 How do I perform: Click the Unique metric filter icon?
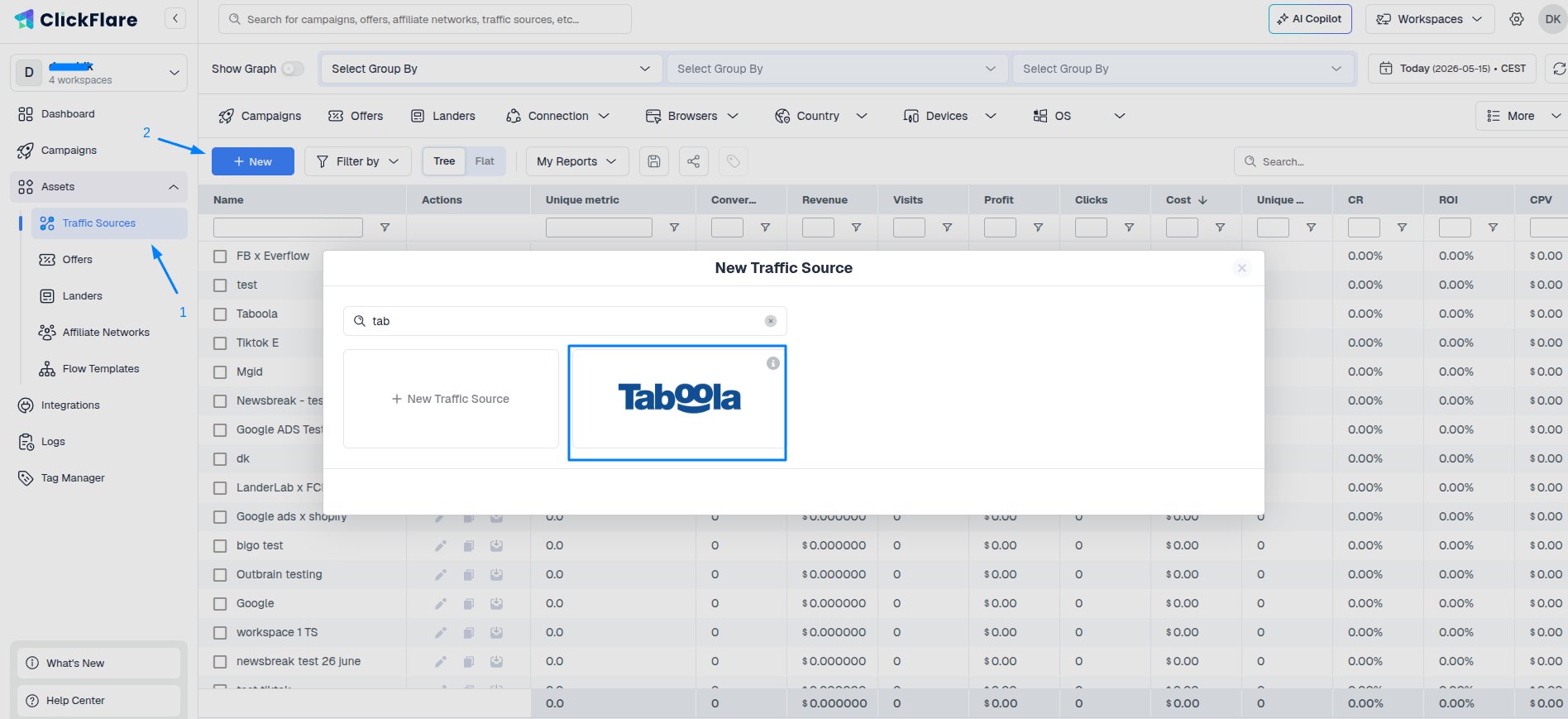tap(674, 228)
